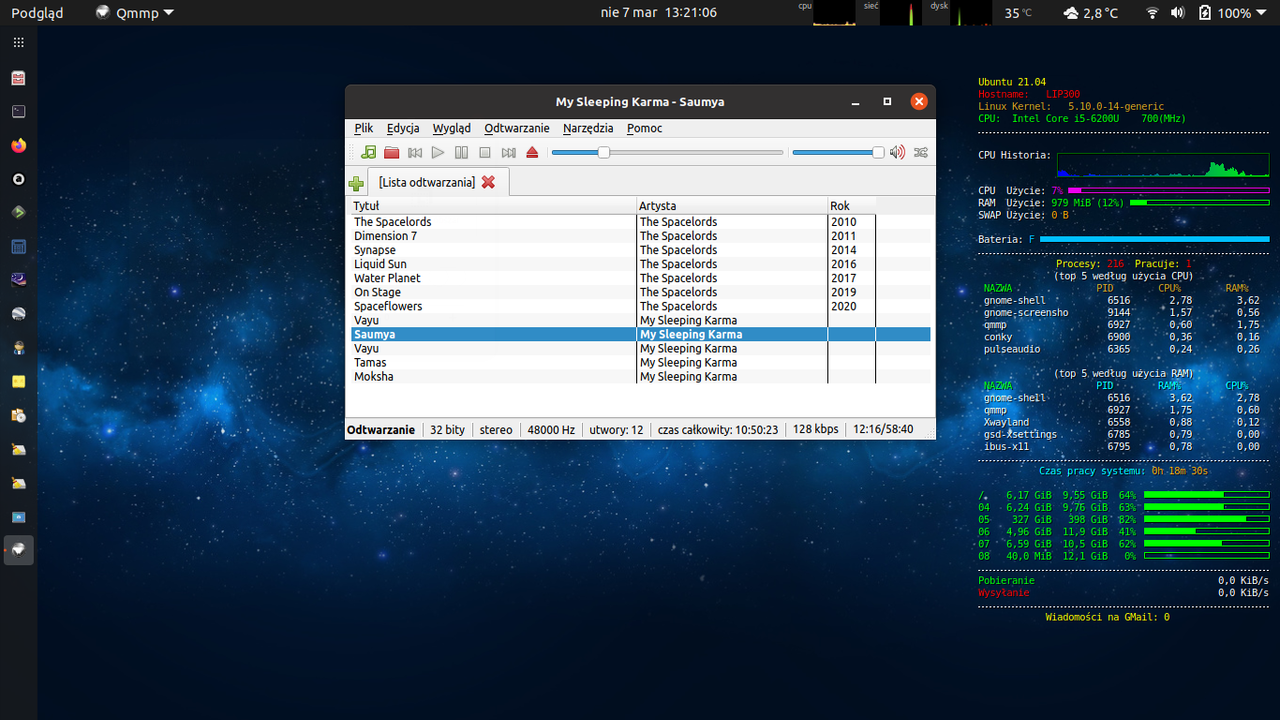
Task: Select the track 'Tamas'
Action: [370, 362]
